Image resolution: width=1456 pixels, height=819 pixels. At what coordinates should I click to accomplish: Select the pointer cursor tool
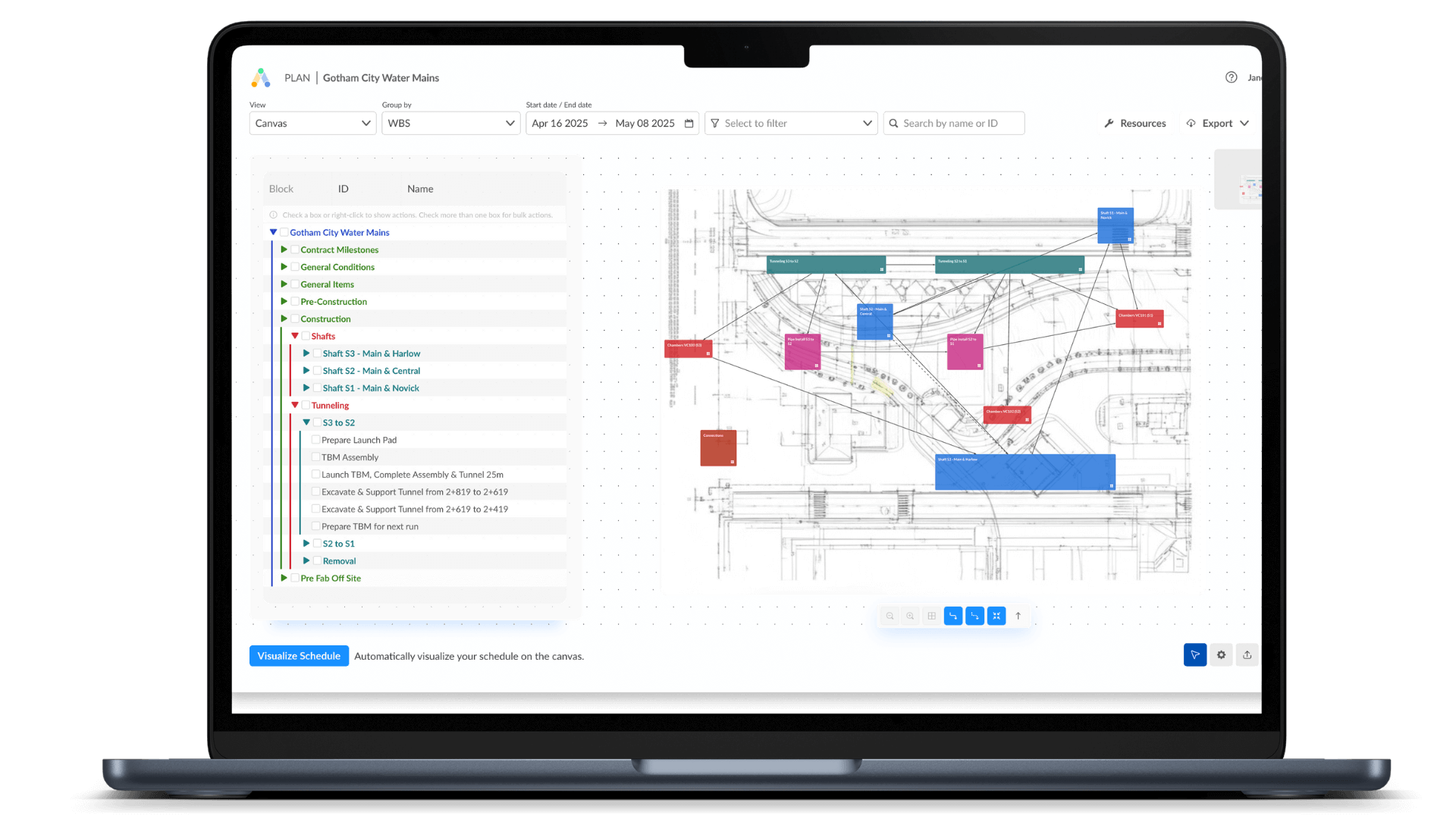pos(1194,655)
